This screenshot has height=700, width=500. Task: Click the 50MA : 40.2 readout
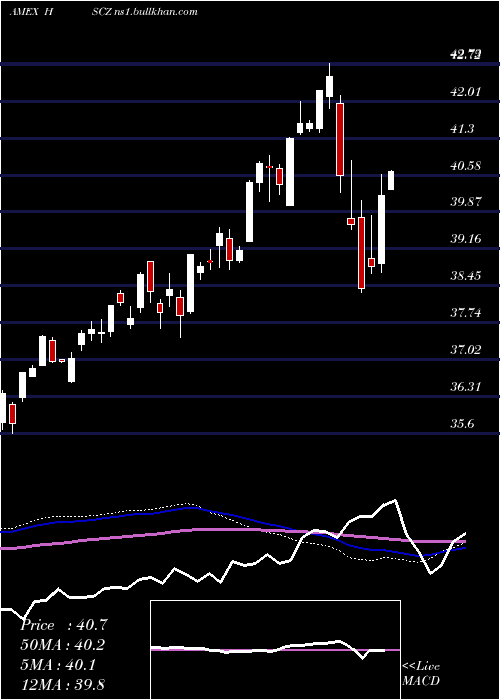pos(64,645)
